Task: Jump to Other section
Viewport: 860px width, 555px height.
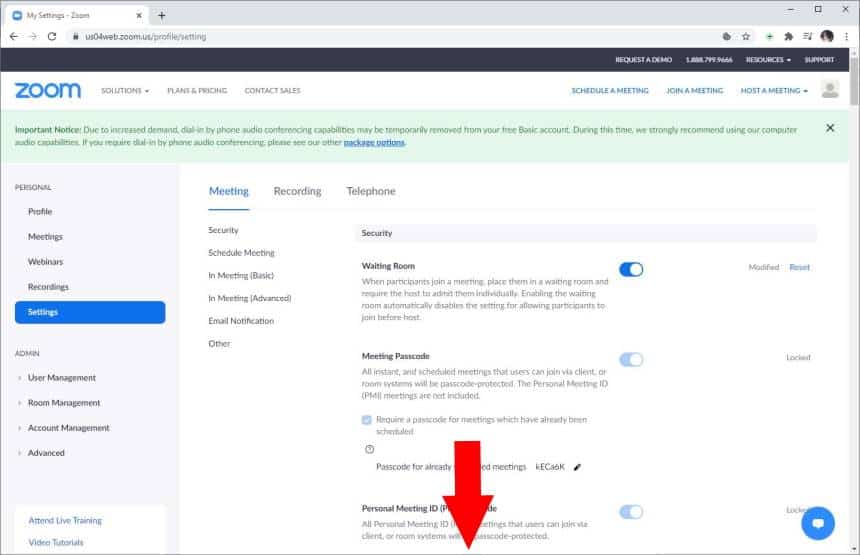Action: coord(219,344)
